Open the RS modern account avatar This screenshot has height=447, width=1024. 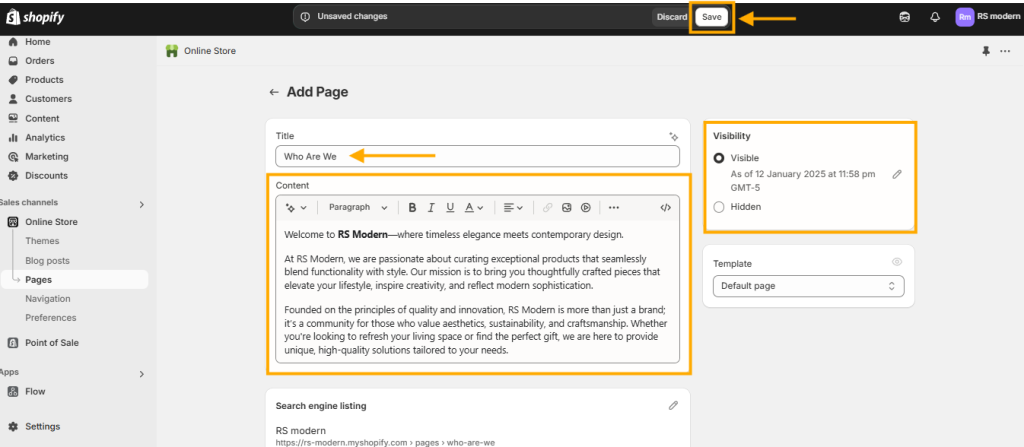(965, 18)
